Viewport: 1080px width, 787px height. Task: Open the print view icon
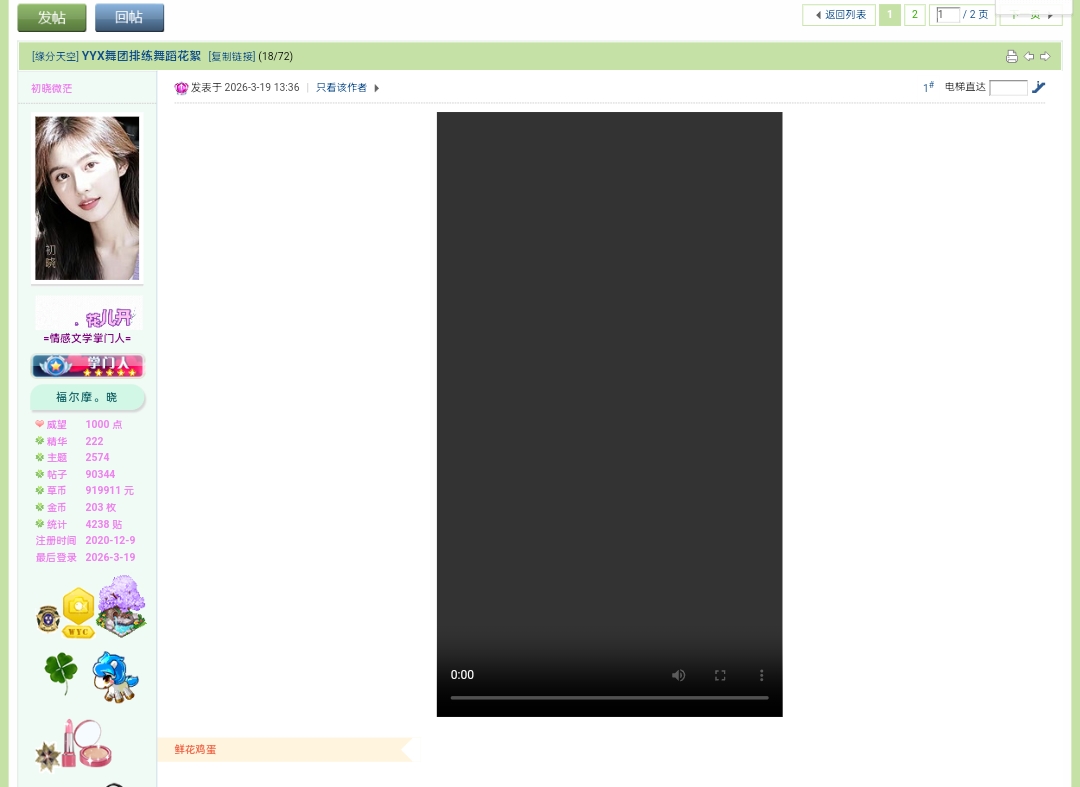point(1011,56)
